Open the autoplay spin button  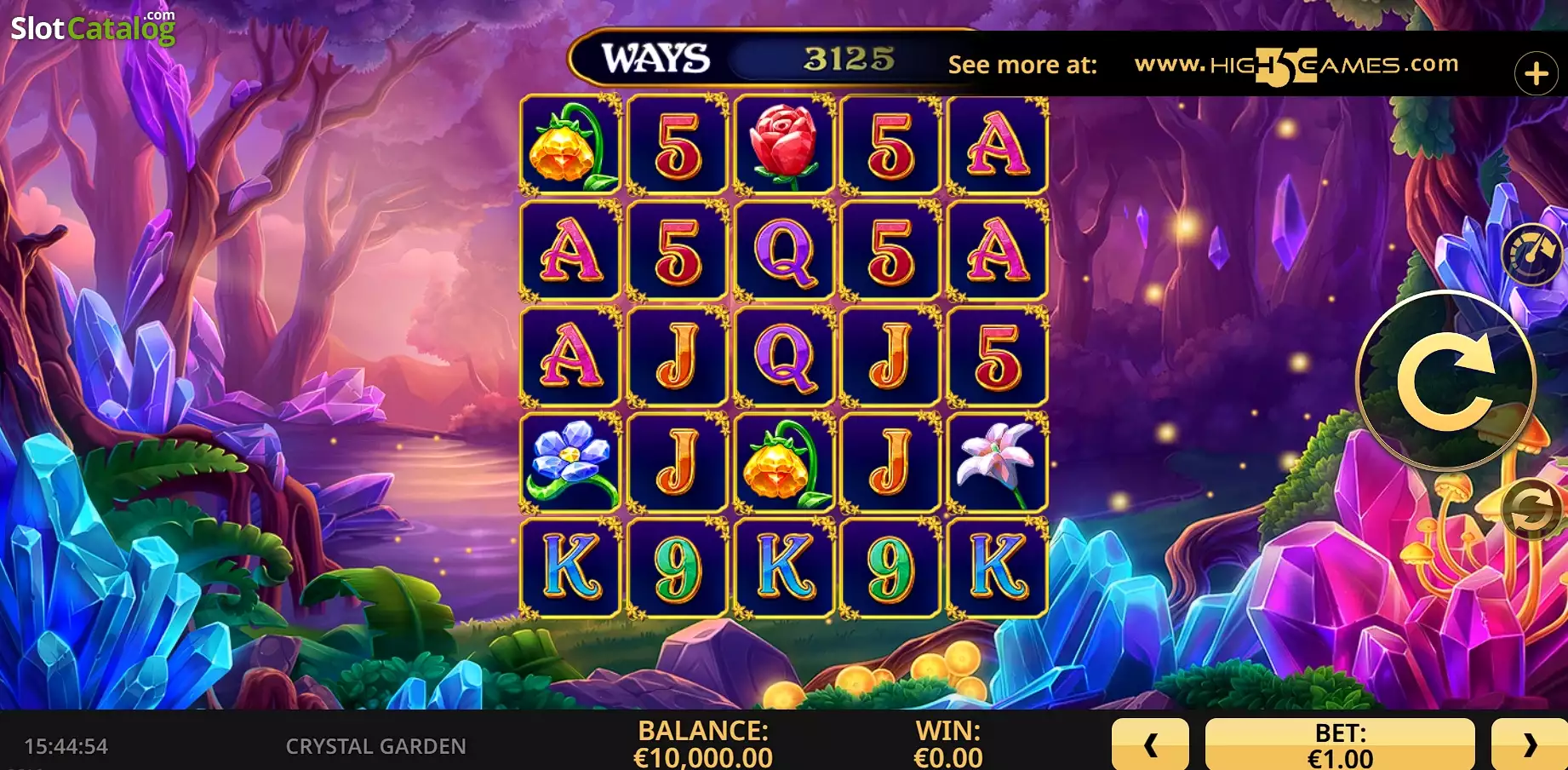click(x=1533, y=509)
